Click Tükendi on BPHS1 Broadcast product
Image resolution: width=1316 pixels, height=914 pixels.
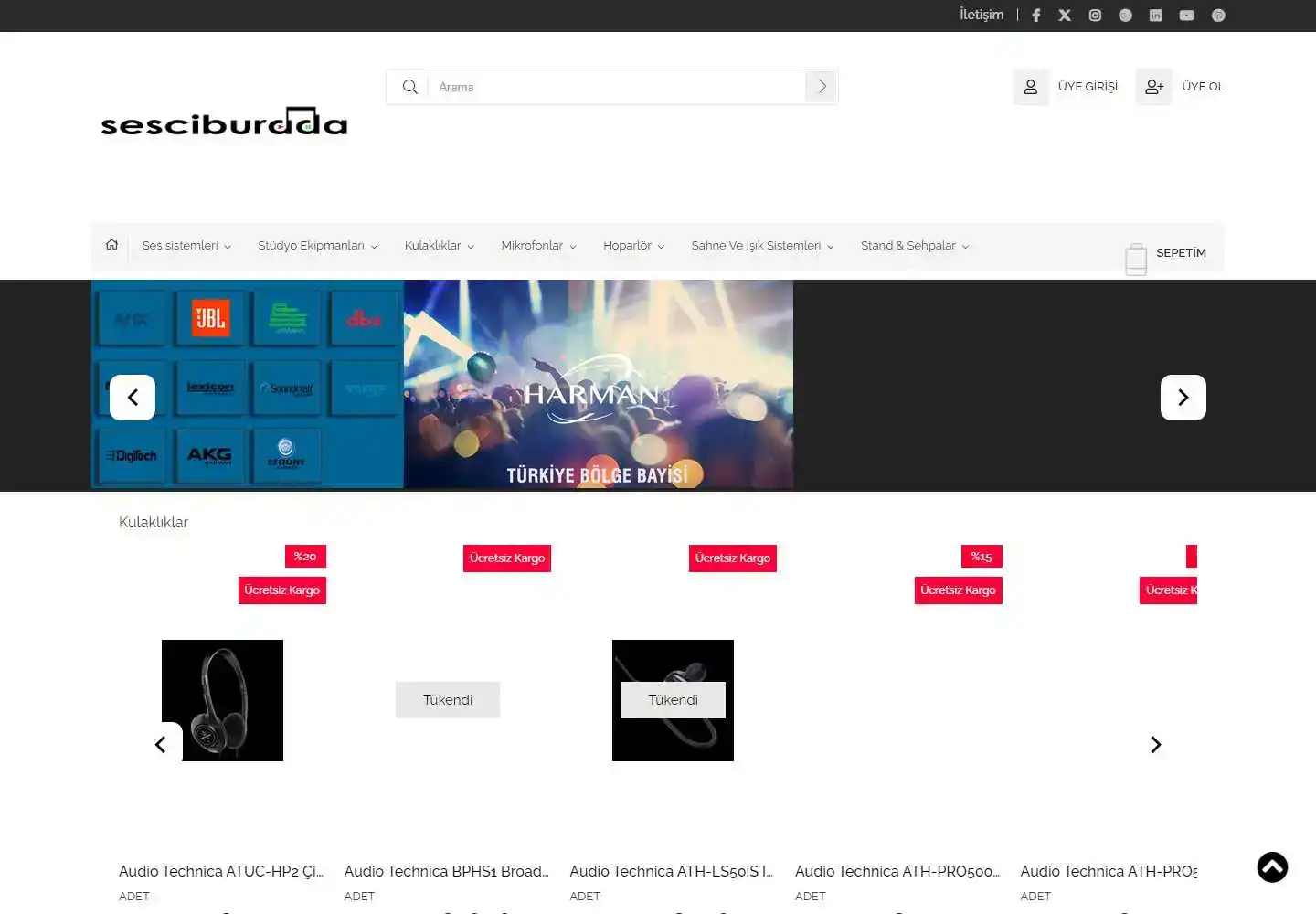tap(448, 700)
